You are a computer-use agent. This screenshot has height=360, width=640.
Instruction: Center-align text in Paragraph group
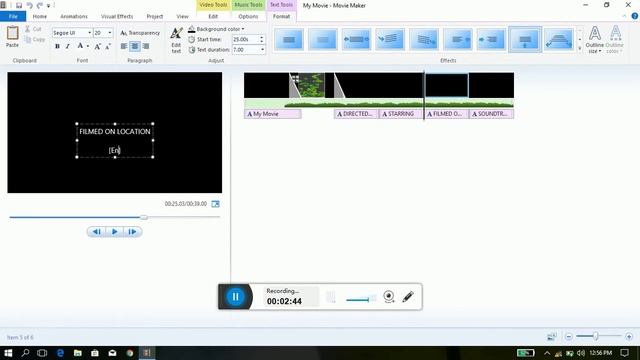tap(135, 46)
